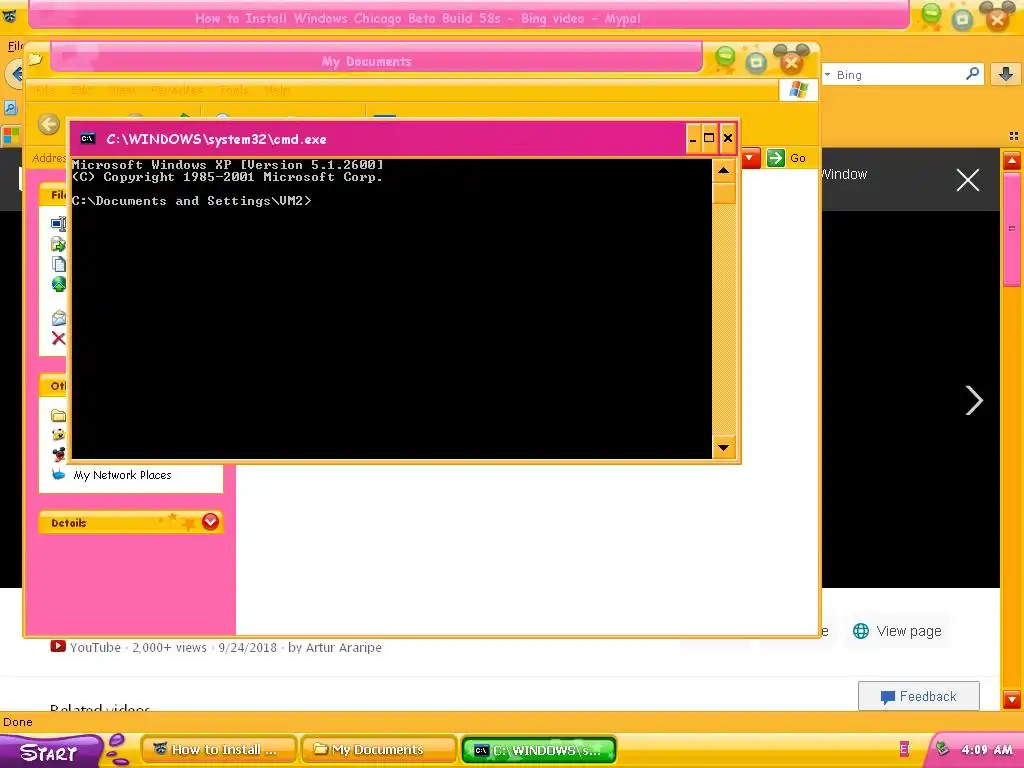Click the Feedback button
The width and height of the screenshot is (1024, 768).
point(918,696)
